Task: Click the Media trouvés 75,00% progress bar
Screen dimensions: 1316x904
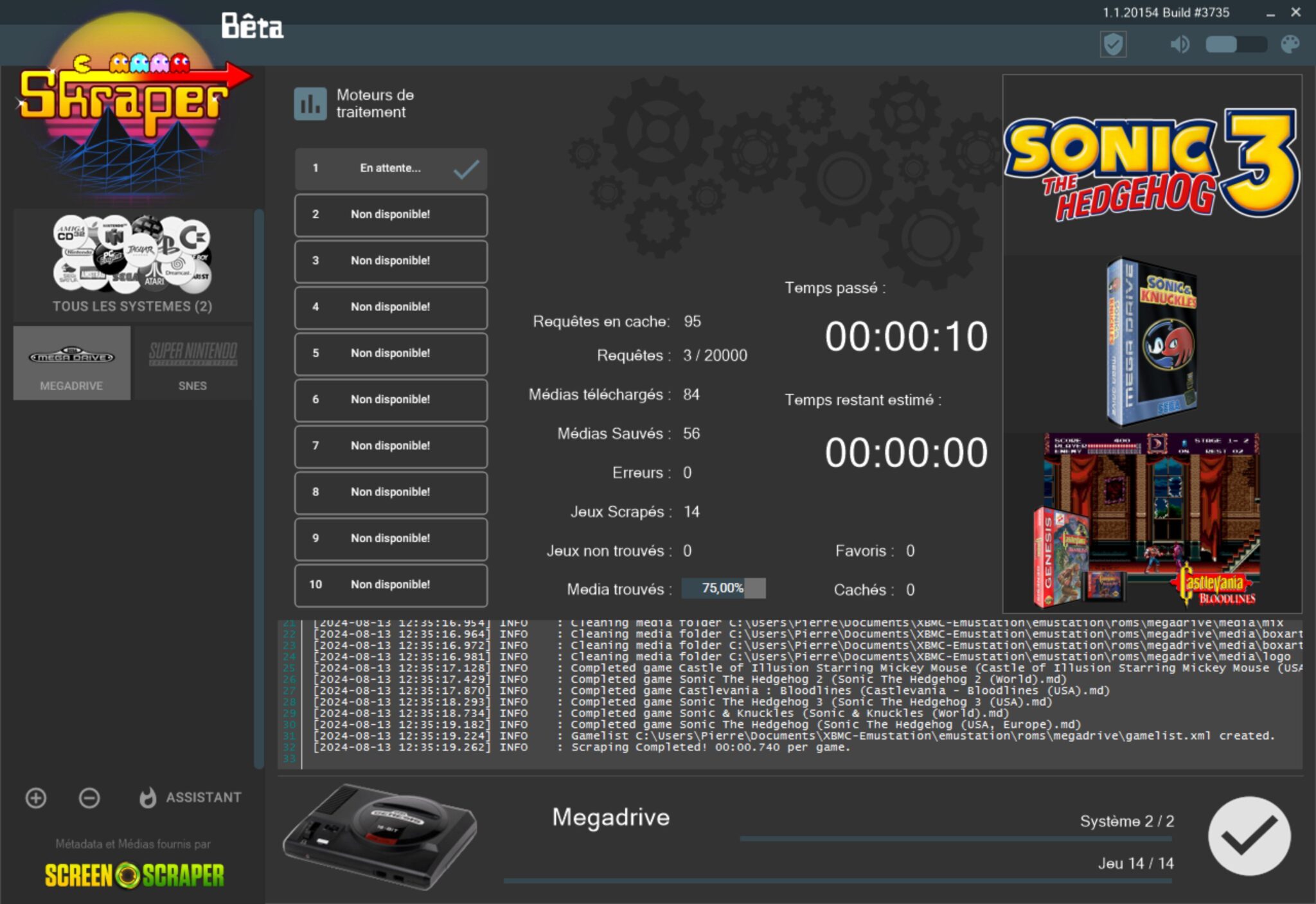Action: 723,588
